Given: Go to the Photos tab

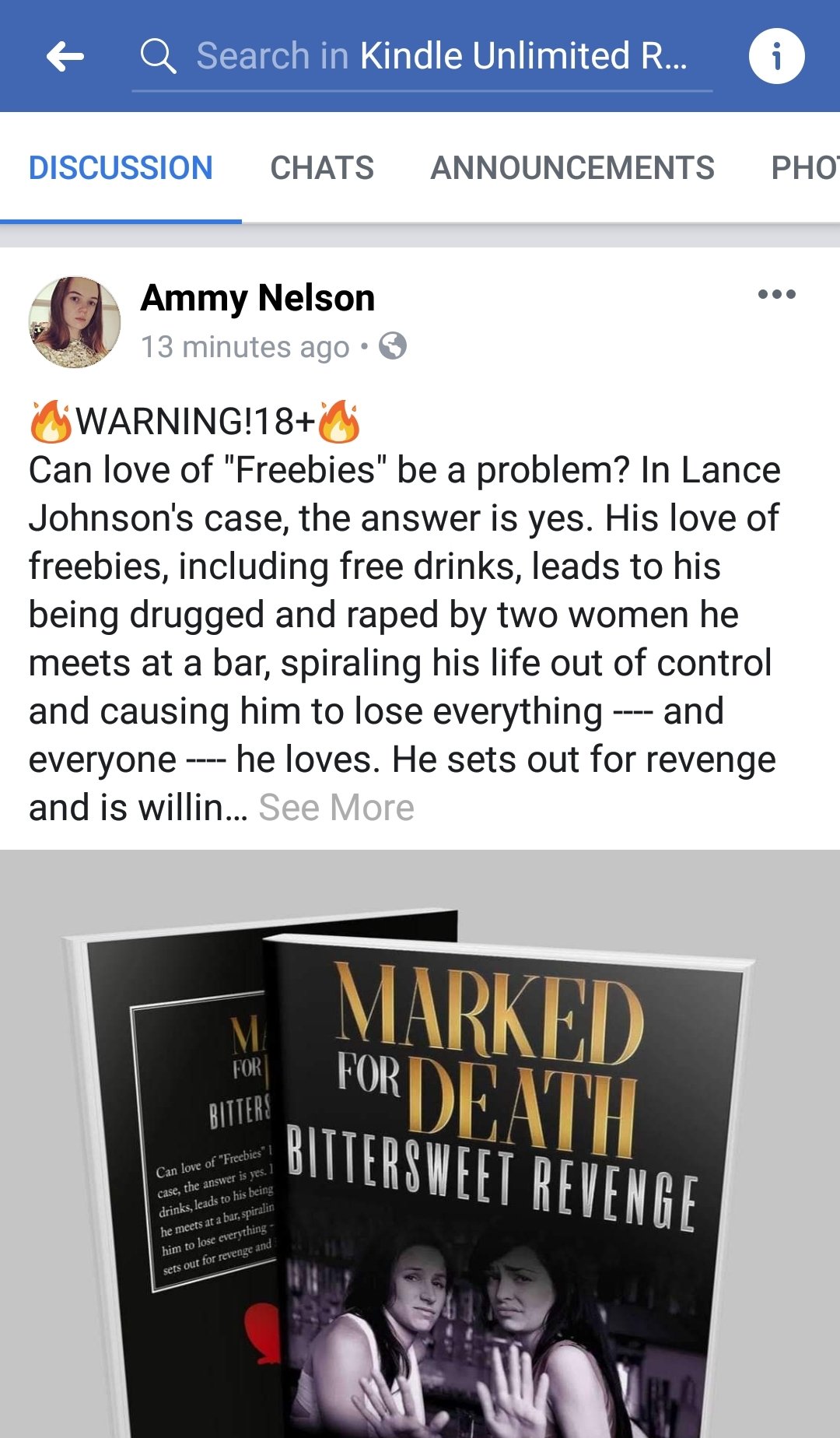Looking at the screenshot, I should (x=804, y=168).
